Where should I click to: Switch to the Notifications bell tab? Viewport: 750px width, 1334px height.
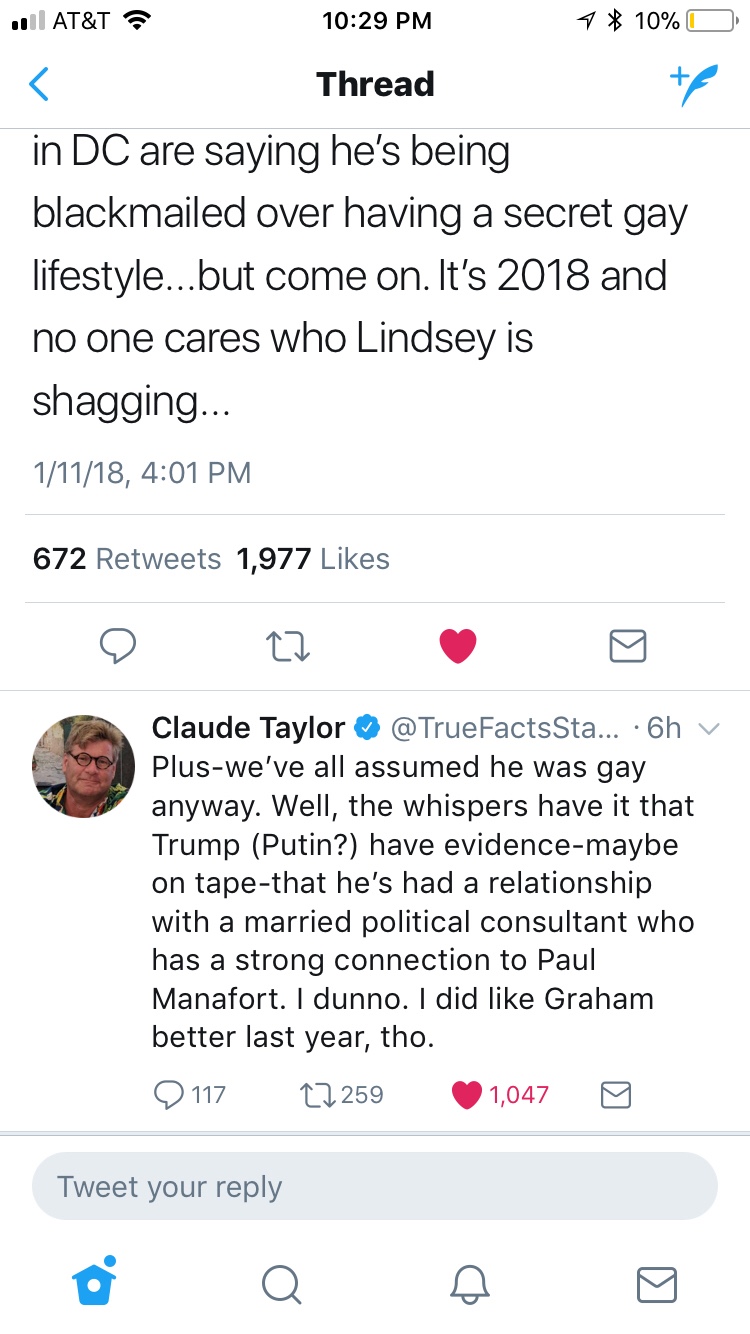click(x=469, y=1284)
